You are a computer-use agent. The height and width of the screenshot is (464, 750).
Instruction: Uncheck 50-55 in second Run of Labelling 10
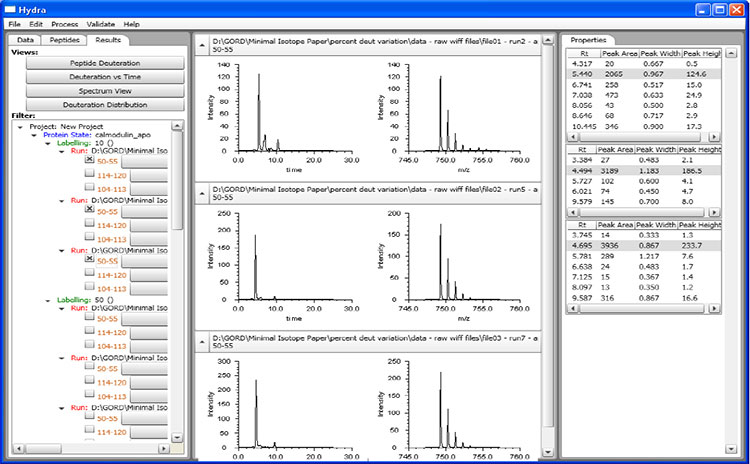[x=89, y=209]
